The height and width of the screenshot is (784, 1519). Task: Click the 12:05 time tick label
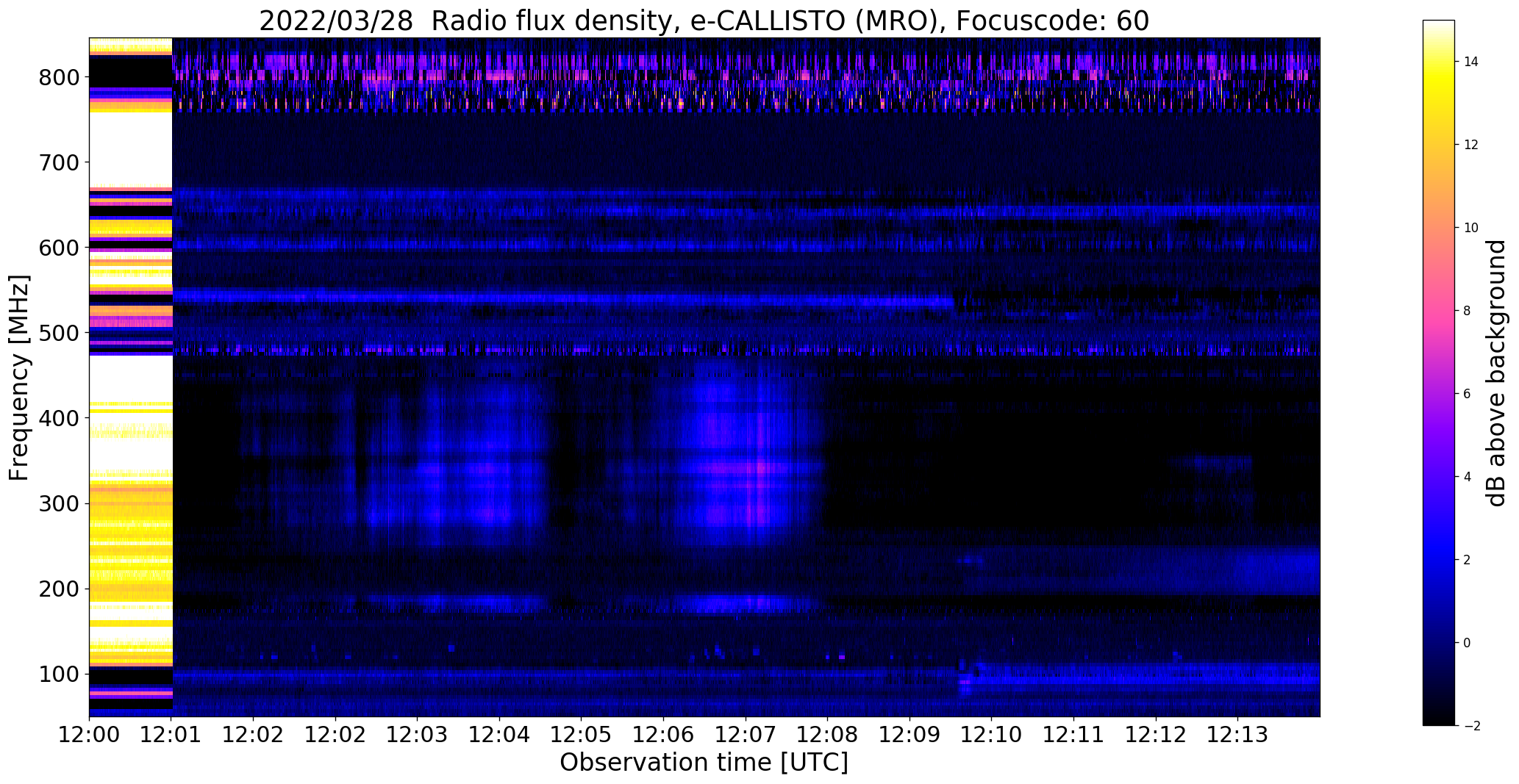pos(581,735)
